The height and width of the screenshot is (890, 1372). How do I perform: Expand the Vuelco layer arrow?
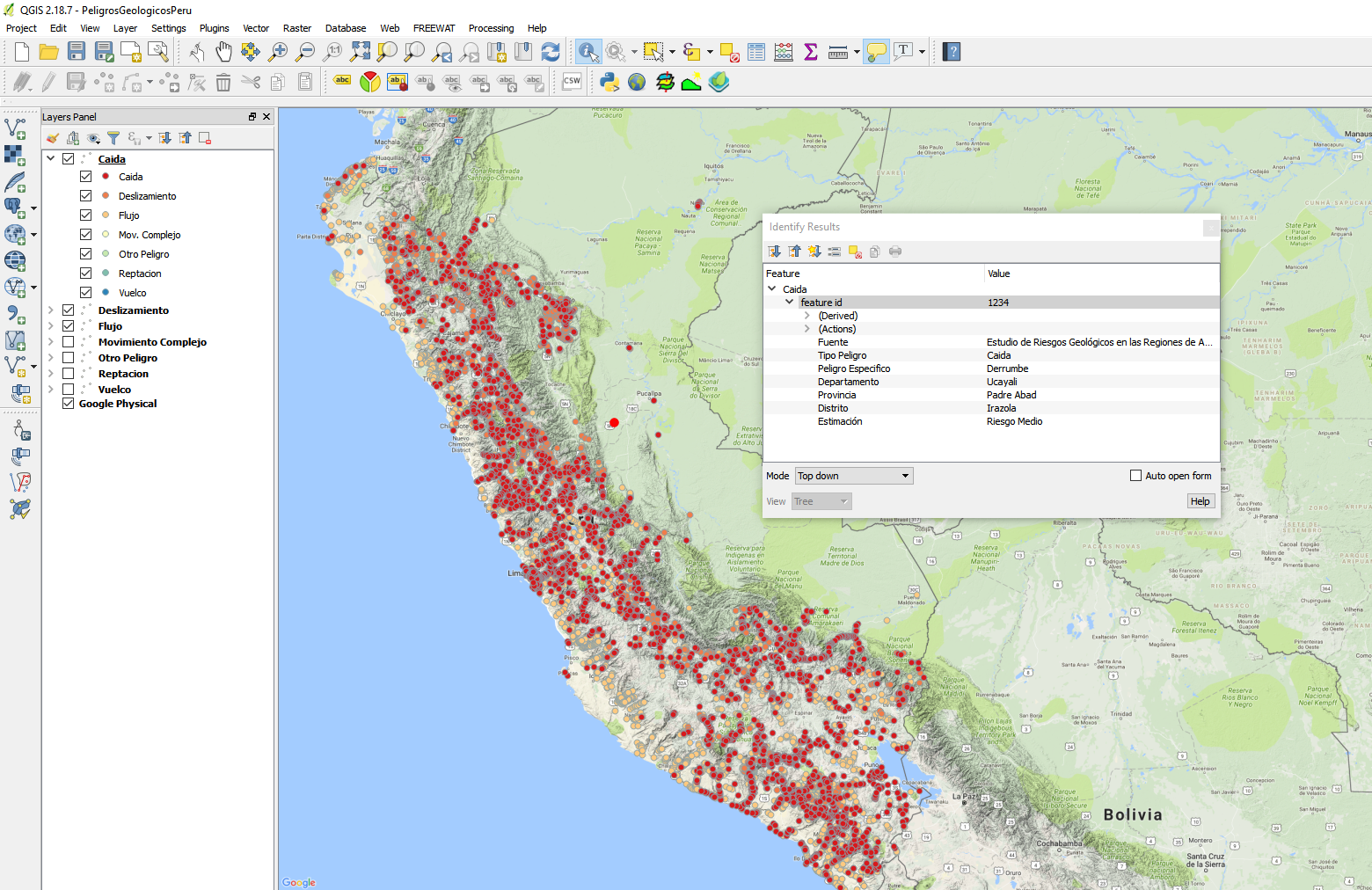(x=50, y=390)
